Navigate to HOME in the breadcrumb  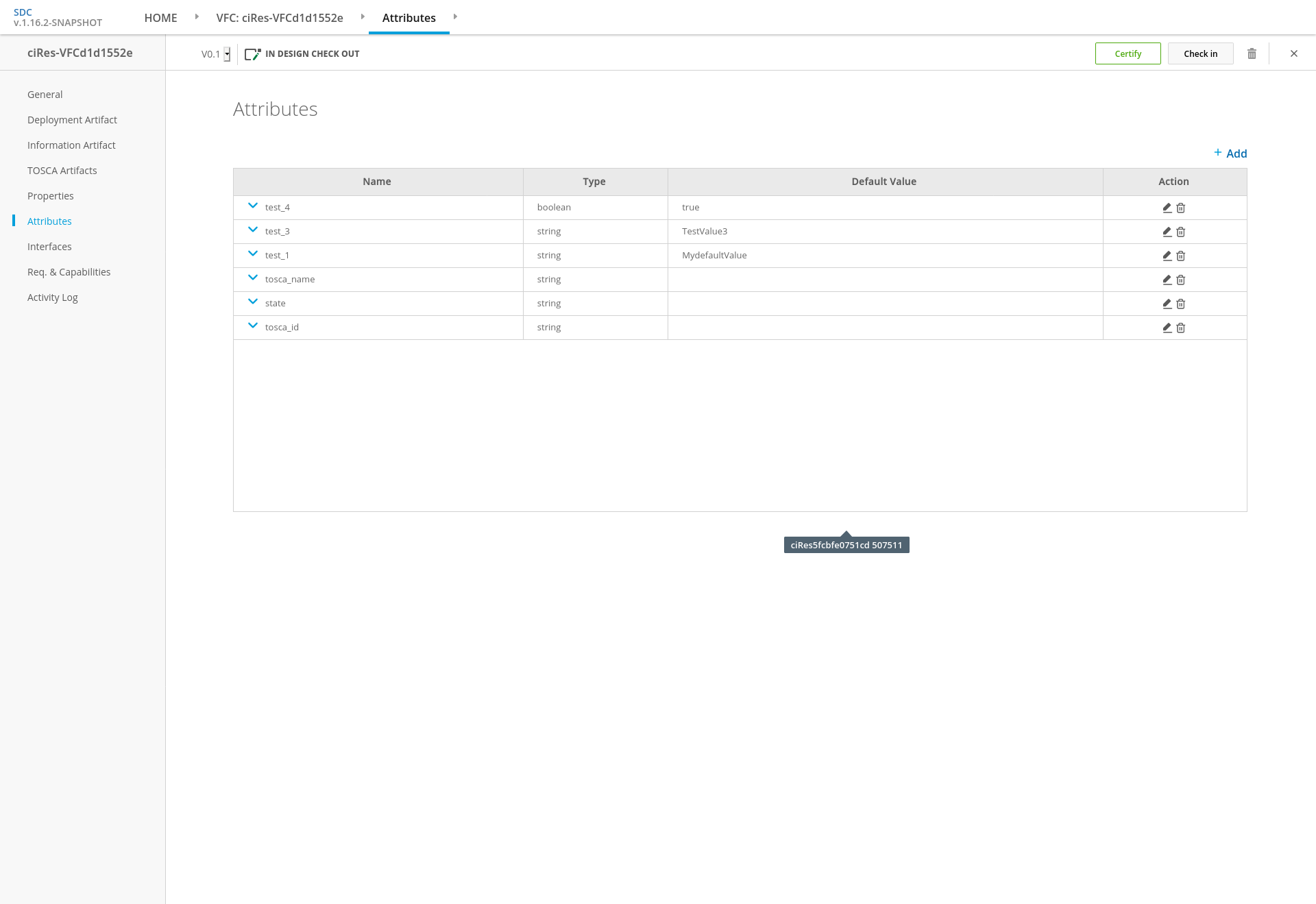click(160, 18)
